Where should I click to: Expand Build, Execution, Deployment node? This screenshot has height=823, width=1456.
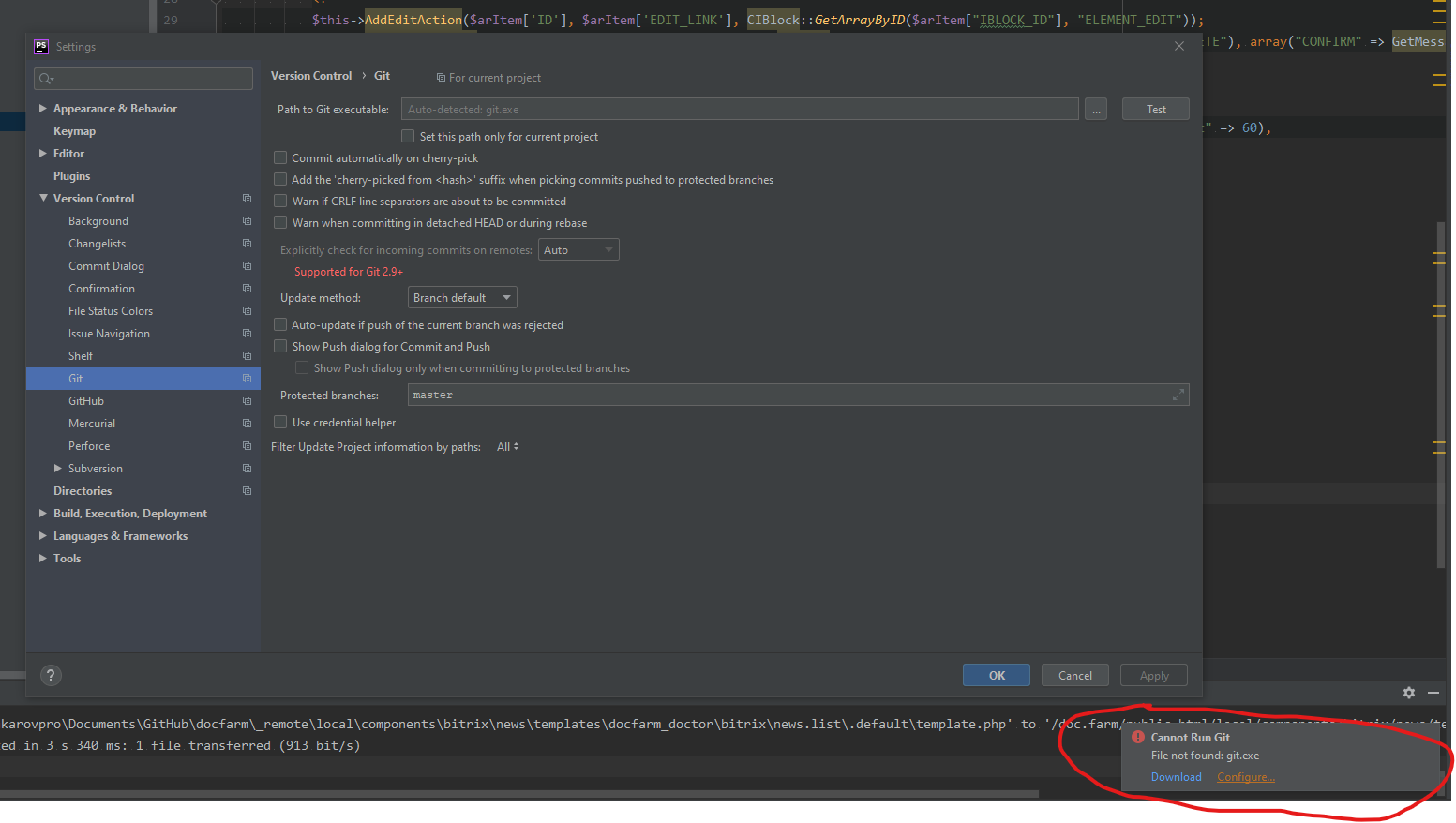43,514
